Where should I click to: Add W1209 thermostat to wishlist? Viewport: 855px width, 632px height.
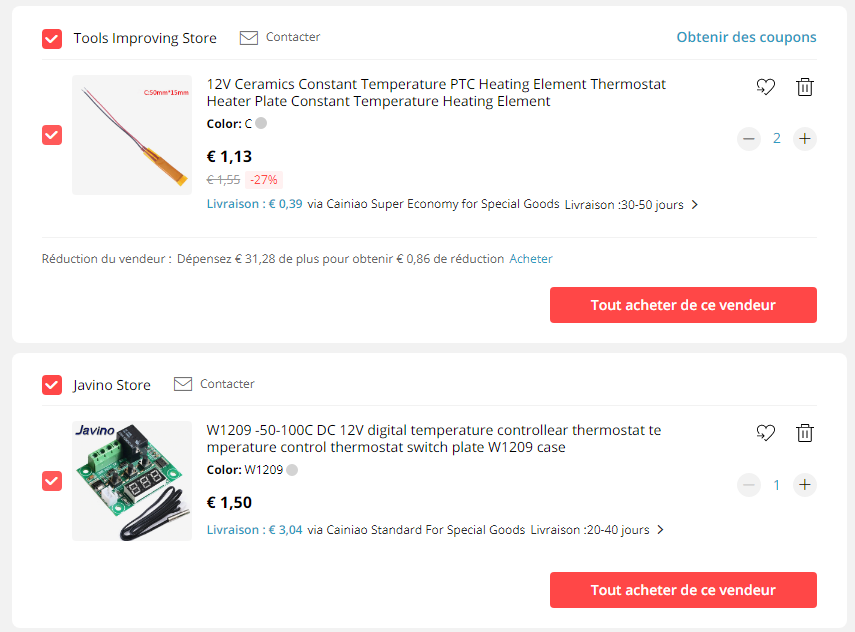click(766, 433)
